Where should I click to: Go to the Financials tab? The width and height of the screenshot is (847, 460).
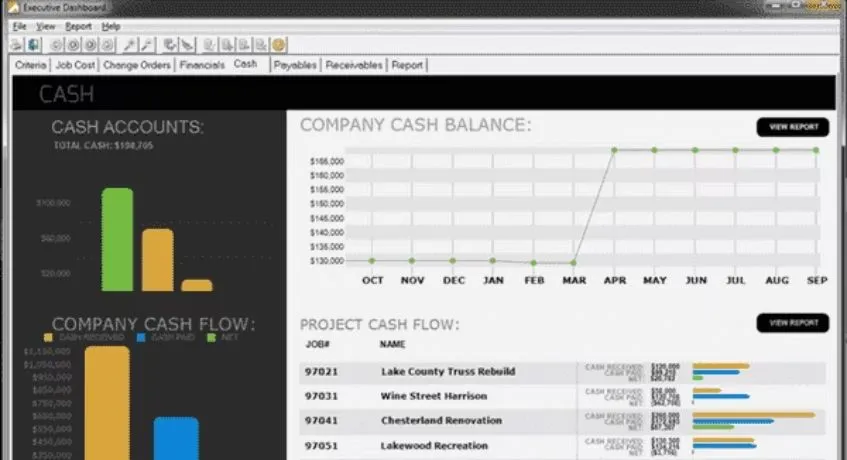tap(202, 65)
